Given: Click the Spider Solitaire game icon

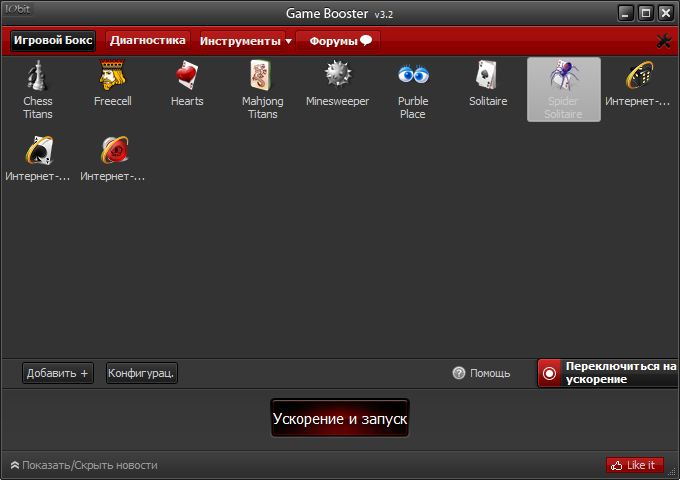Looking at the screenshot, I should [563, 76].
